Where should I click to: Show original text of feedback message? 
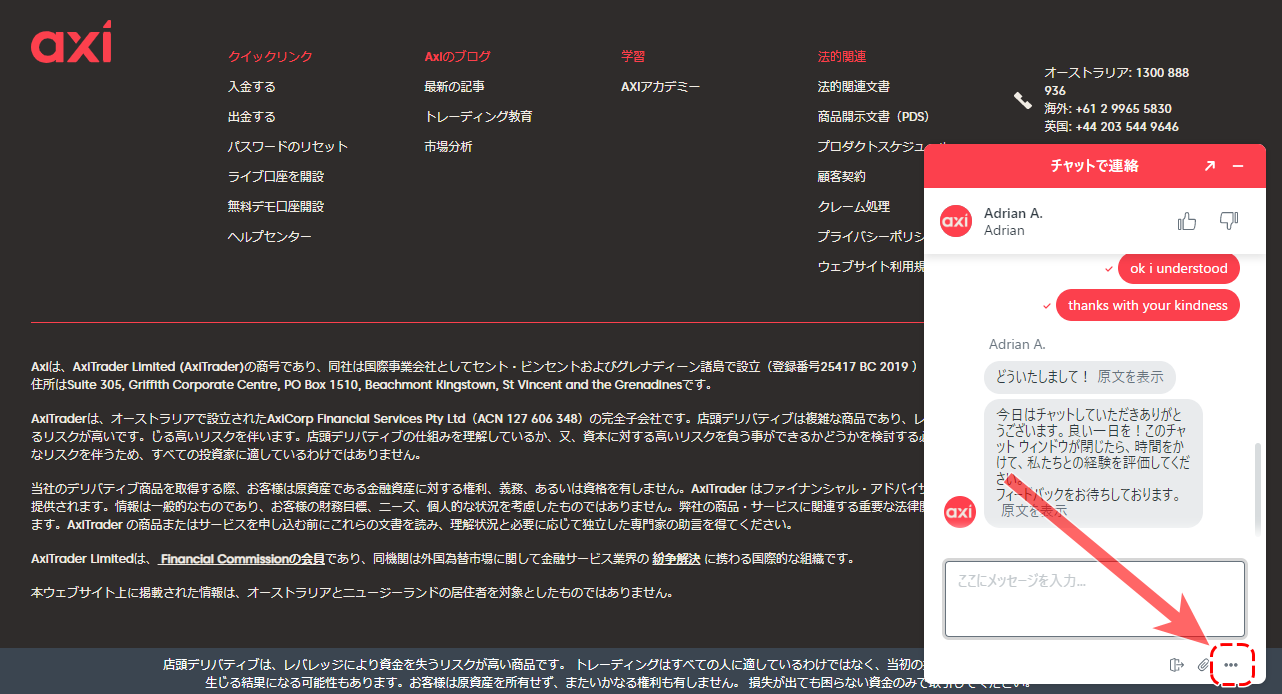pyautogui.click(x=1034, y=510)
